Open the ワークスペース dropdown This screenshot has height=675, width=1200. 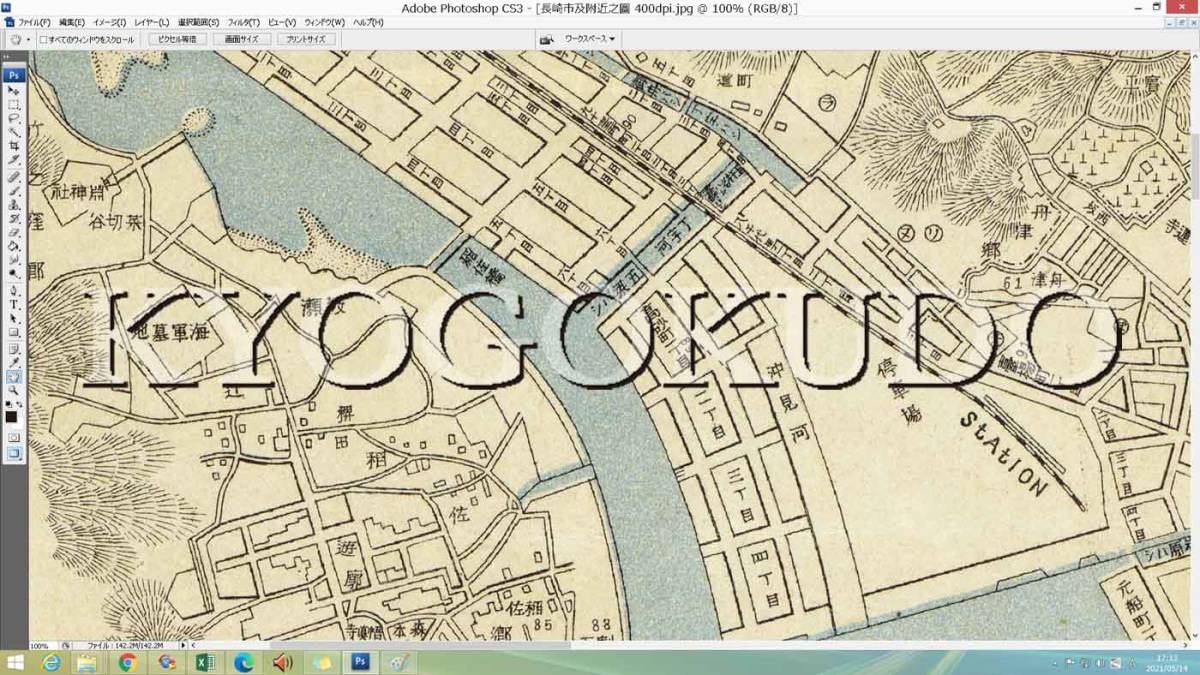(589, 39)
